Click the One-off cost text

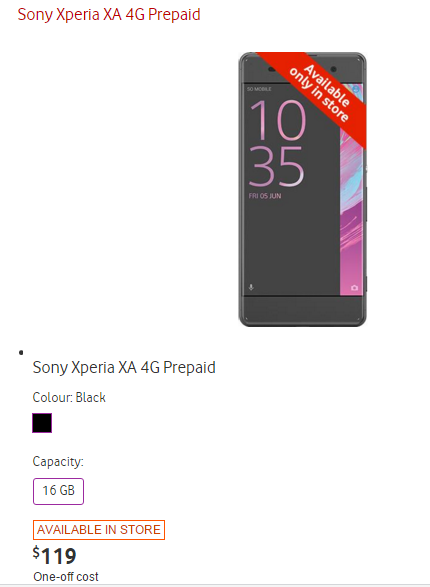coord(66,577)
